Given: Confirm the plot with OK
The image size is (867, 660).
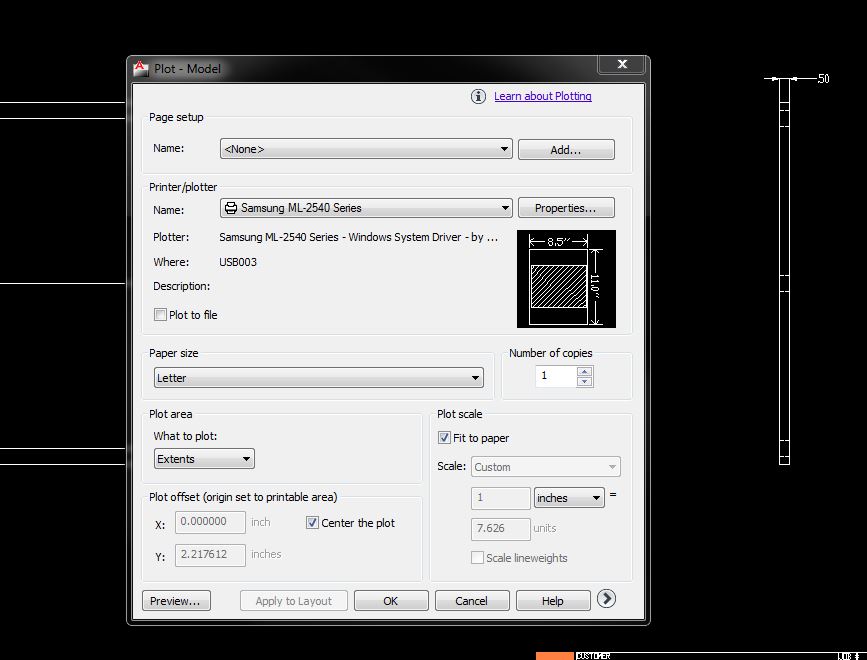Looking at the screenshot, I should [x=391, y=601].
